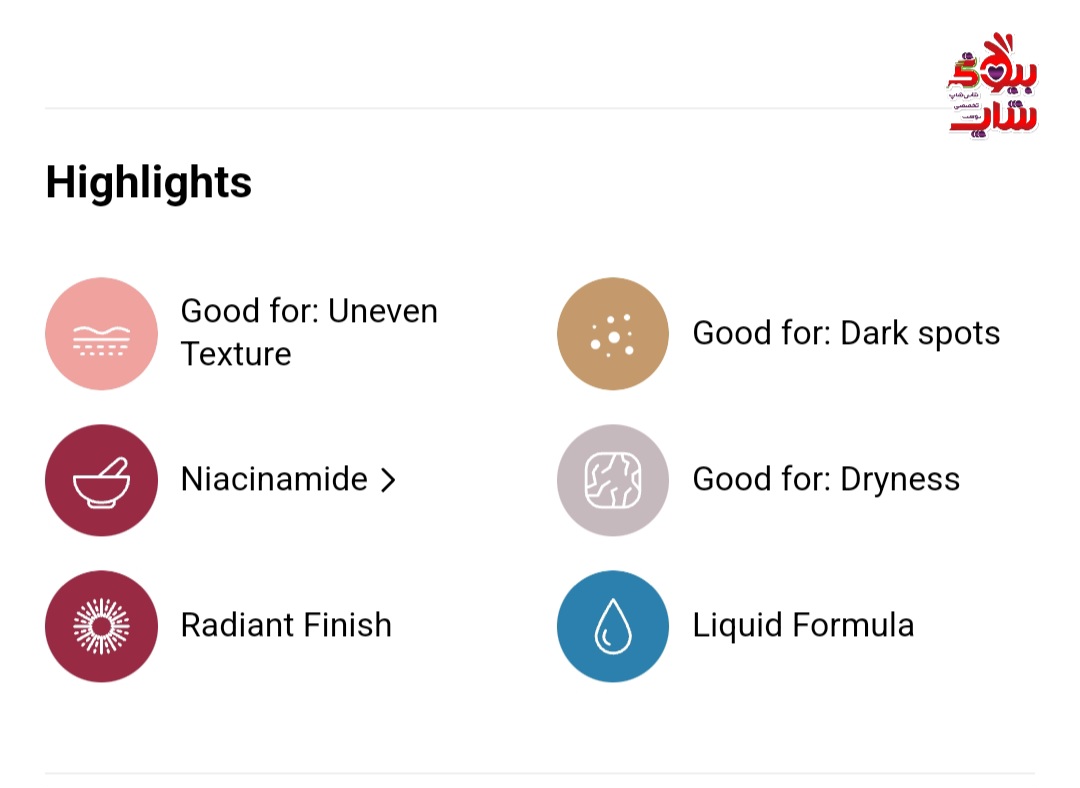The width and height of the screenshot is (1080, 788).
Task: Select the 'Good for: Dryness' label
Action: [827, 479]
